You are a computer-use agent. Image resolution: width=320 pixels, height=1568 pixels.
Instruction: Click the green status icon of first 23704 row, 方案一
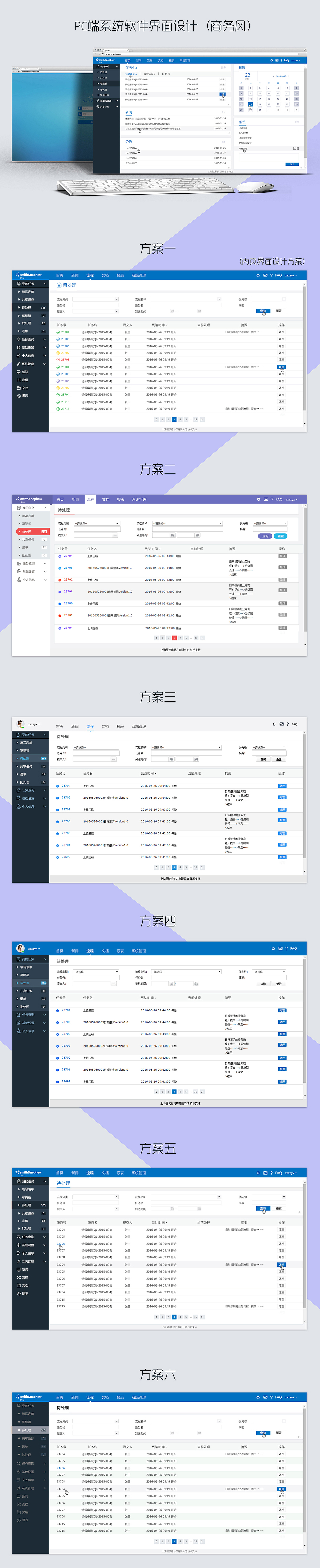coord(58,332)
